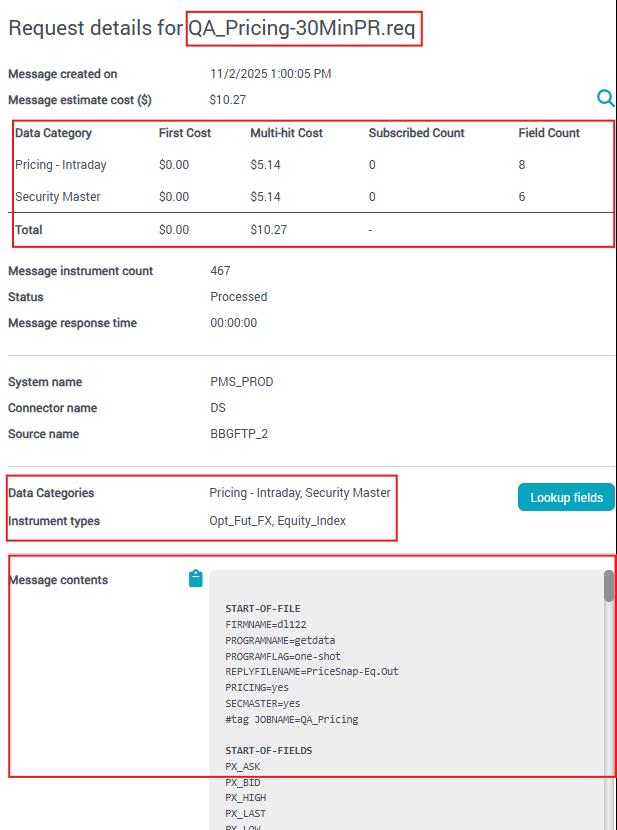
Task: Click the message contents scrollbar thumb
Action: click(x=608, y=586)
